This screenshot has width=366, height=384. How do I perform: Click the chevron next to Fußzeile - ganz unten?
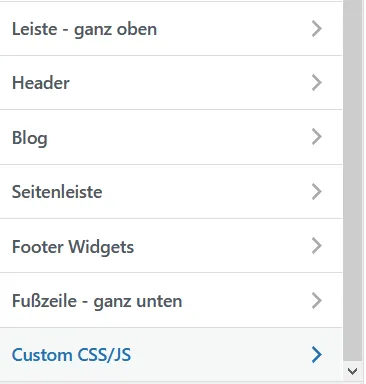point(317,300)
